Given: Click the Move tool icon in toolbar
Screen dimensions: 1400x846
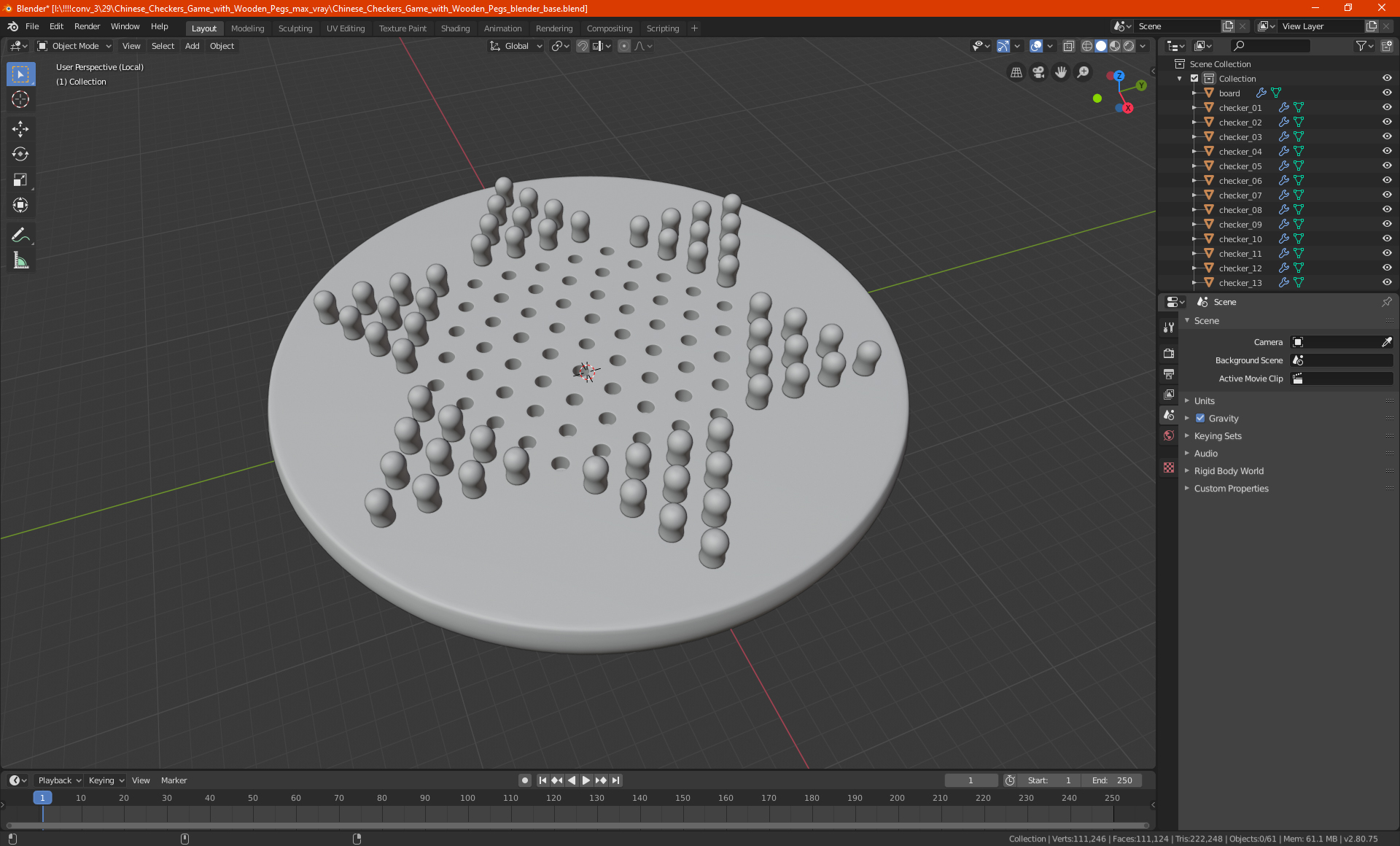Looking at the screenshot, I should tap(20, 127).
